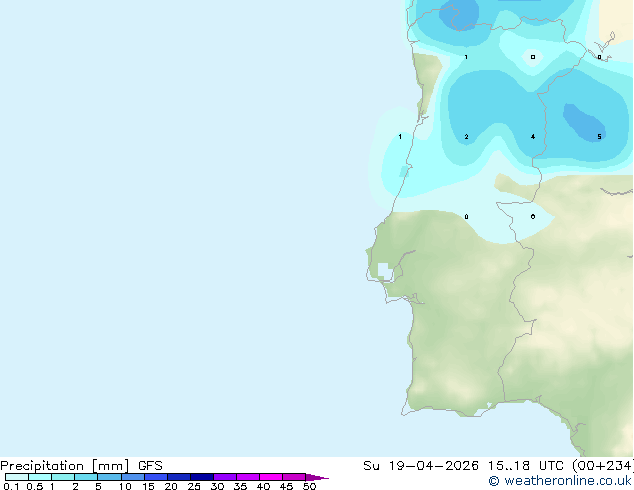This screenshot has height=490, width=634.
Task: Click the "Precipitation" title word
Action: (42, 466)
